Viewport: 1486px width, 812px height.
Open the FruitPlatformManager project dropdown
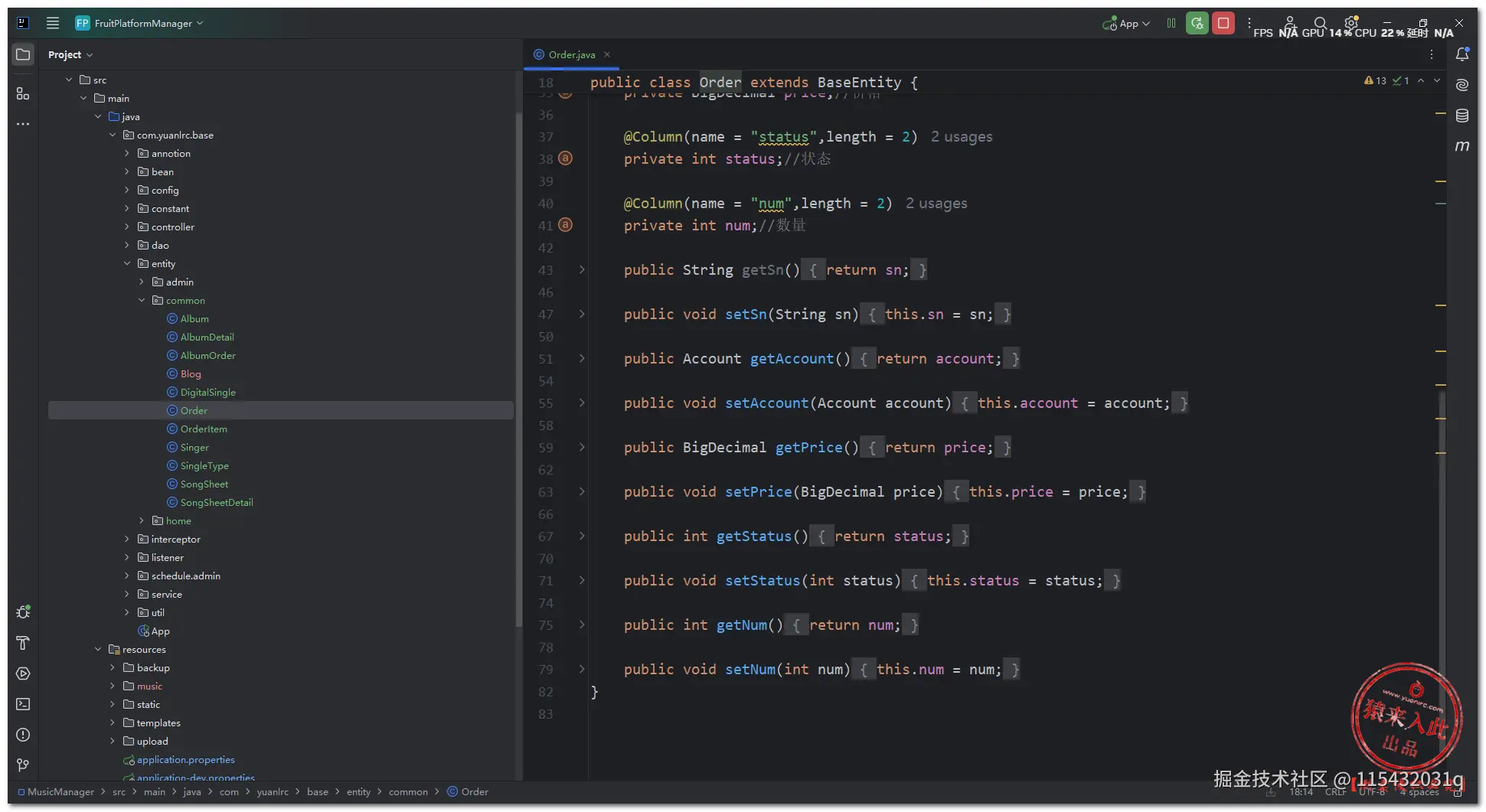(140, 23)
